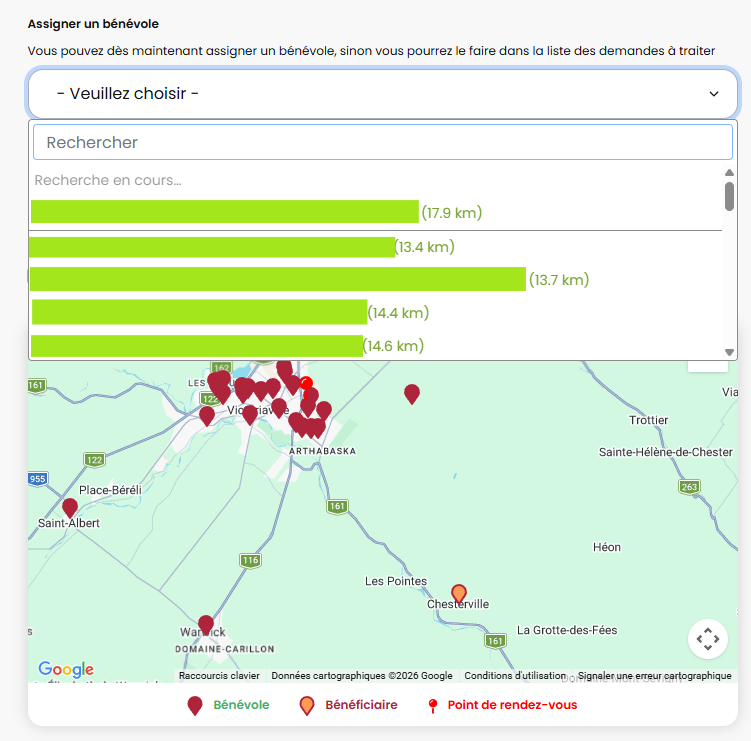The width and height of the screenshot is (751, 741).
Task: Select the orange beneficiary marker at Chesterville
Action: tap(459, 594)
